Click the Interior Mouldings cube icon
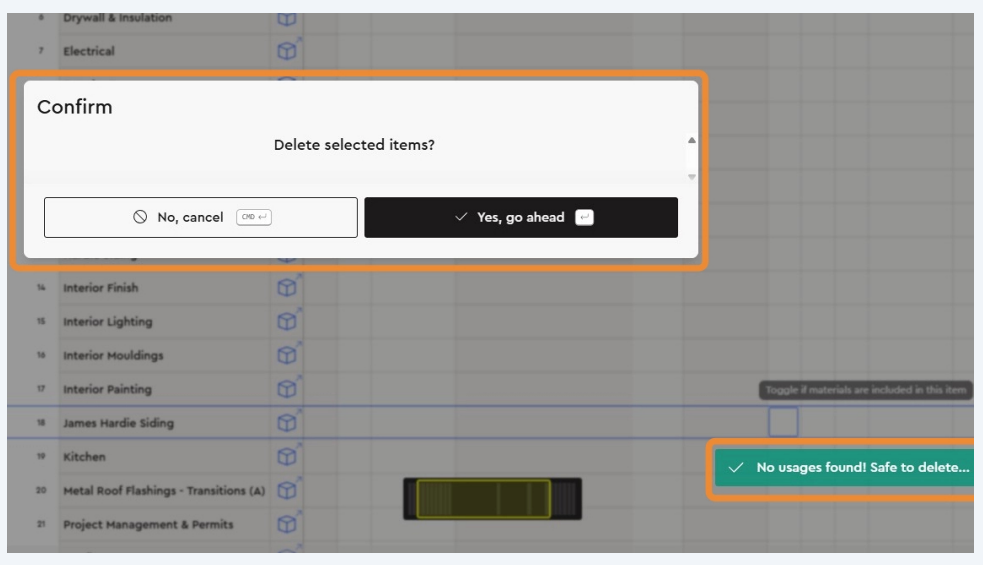 (x=287, y=356)
